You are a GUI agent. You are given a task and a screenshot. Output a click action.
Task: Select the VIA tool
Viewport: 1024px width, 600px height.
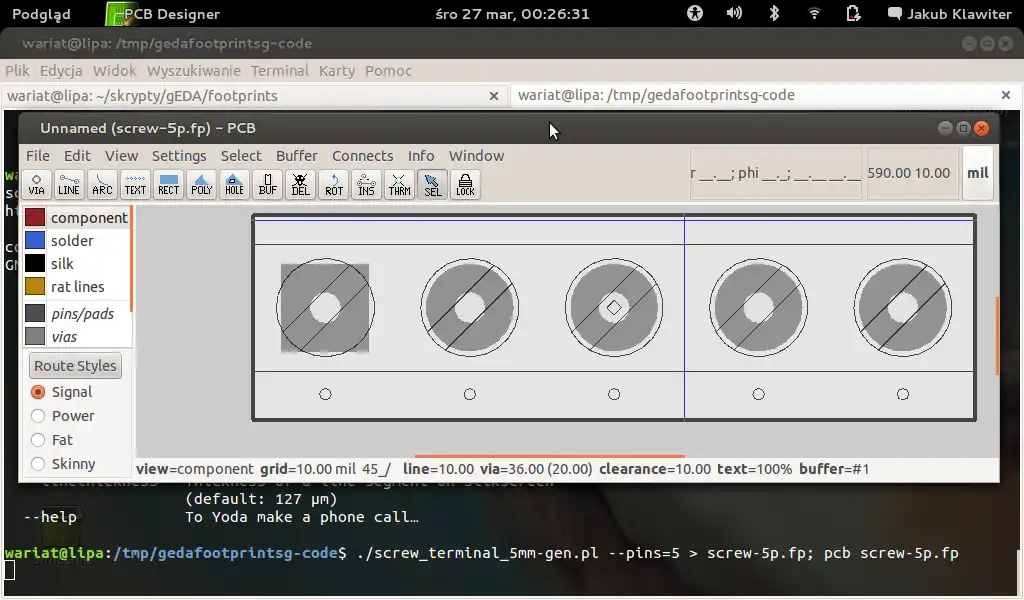(x=37, y=185)
